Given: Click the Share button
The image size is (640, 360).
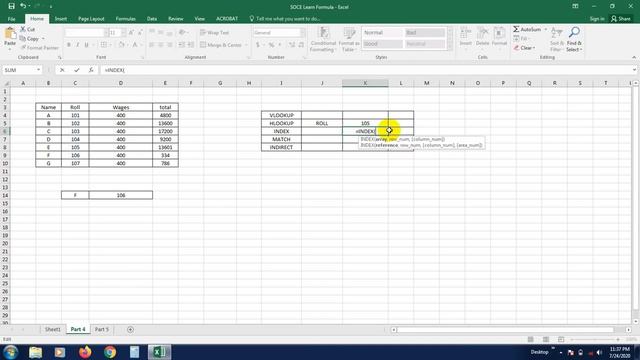Looking at the screenshot, I should click(x=621, y=19).
